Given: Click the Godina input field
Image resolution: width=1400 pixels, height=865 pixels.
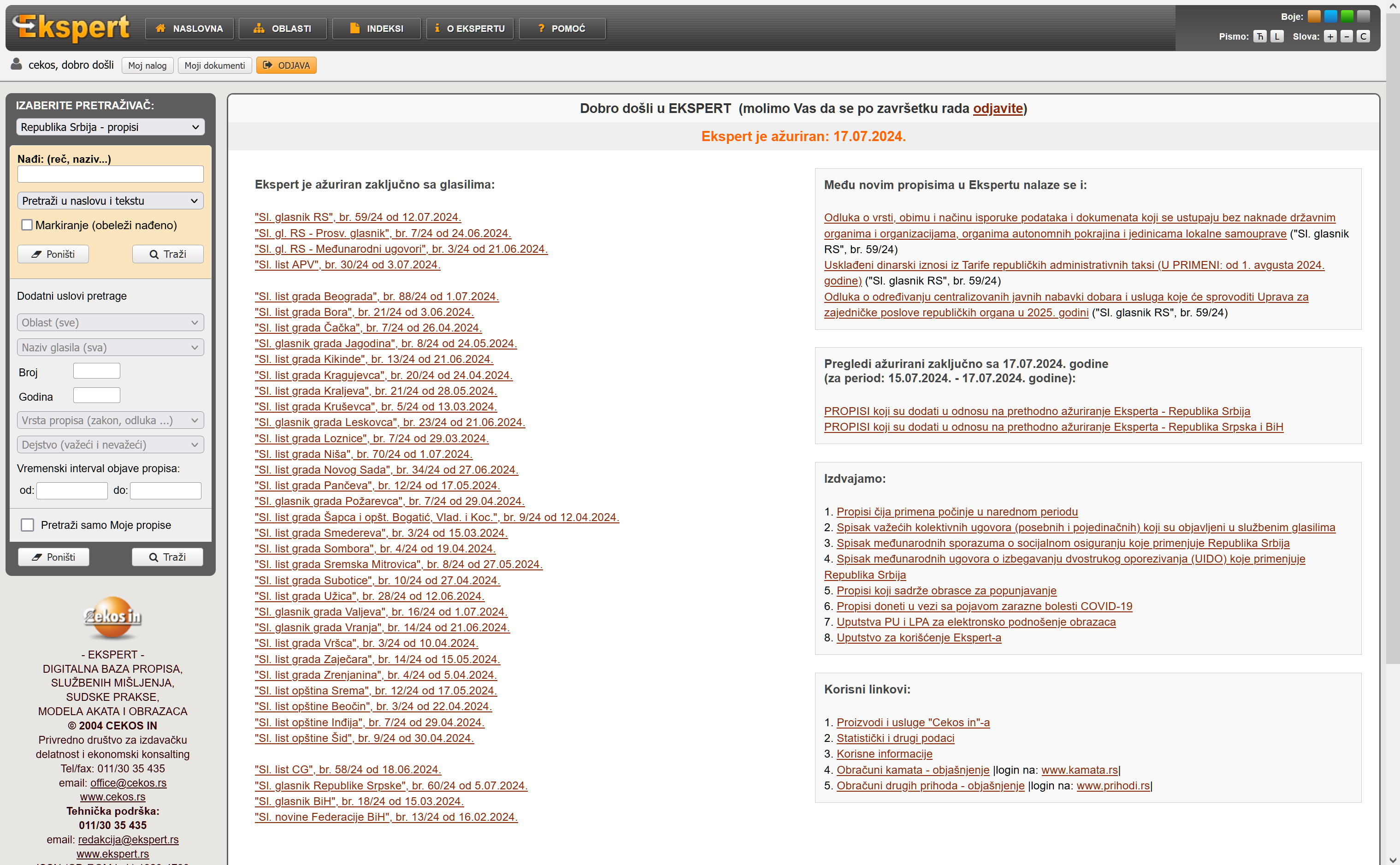Looking at the screenshot, I should (x=97, y=395).
